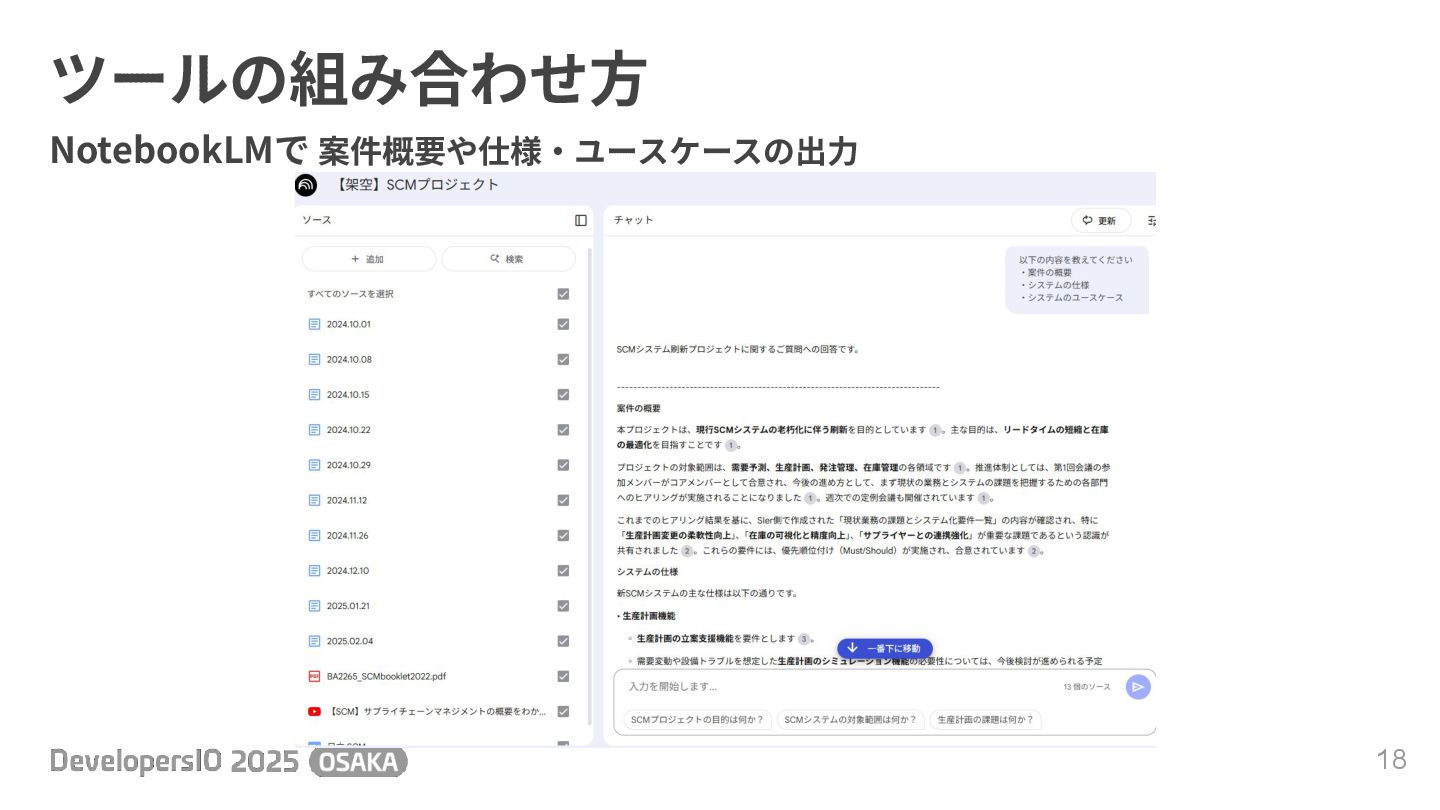
Task: Click the 検索 source search button
Action: coord(508,259)
